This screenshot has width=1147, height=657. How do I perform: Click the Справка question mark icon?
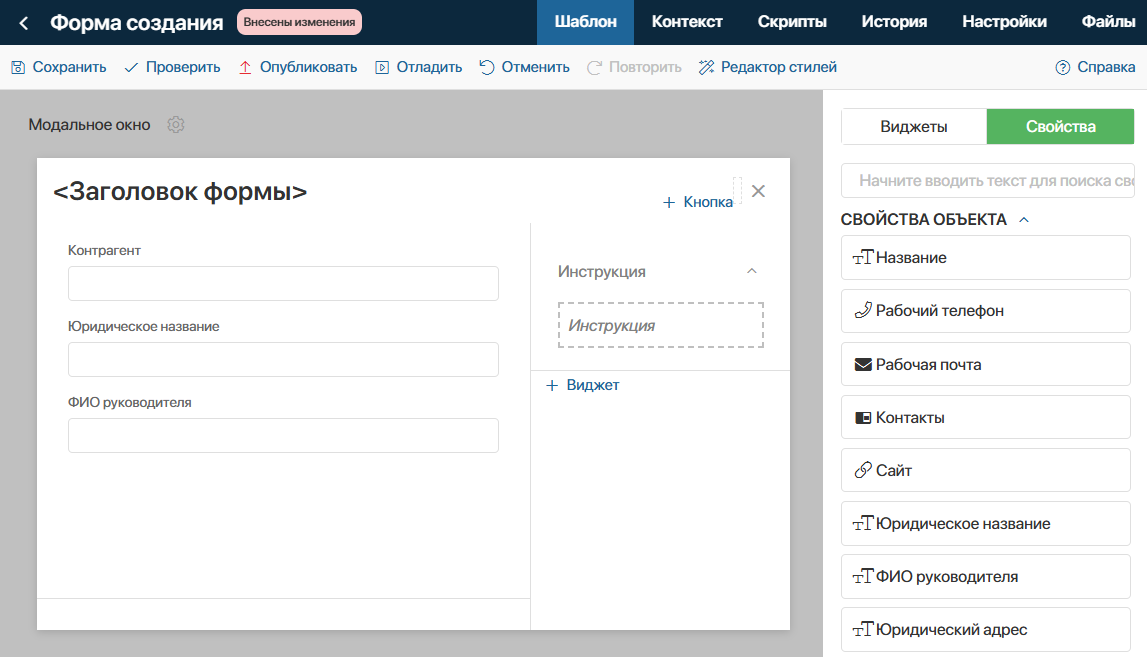(x=1063, y=67)
